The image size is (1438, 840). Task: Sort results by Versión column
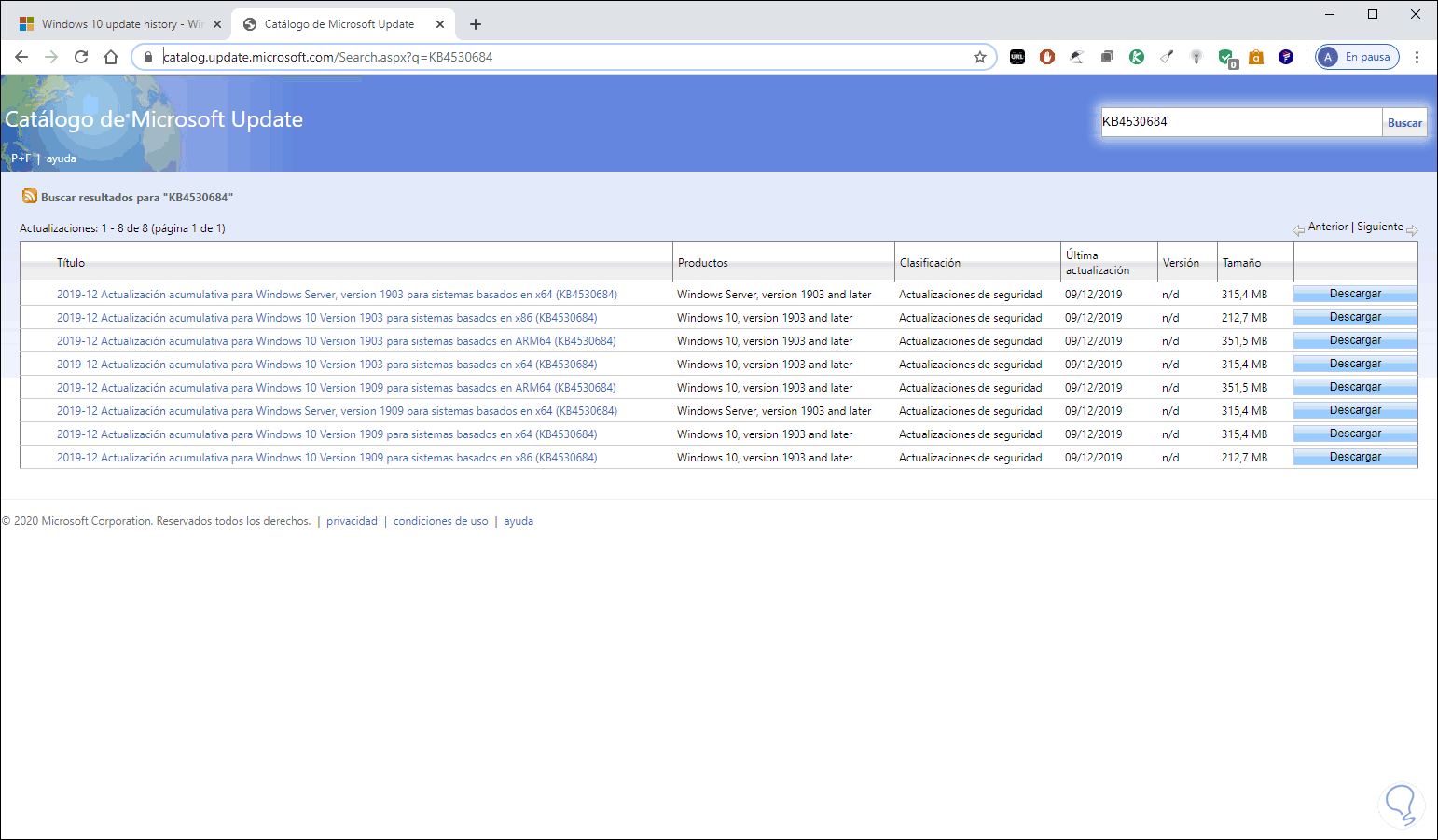(x=1181, y=263)
